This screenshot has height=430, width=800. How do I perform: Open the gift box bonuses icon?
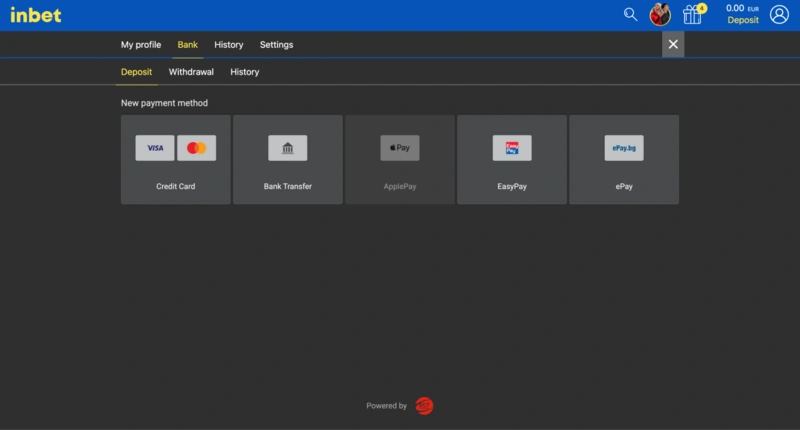pyautogui.click(x=692, y=15)
